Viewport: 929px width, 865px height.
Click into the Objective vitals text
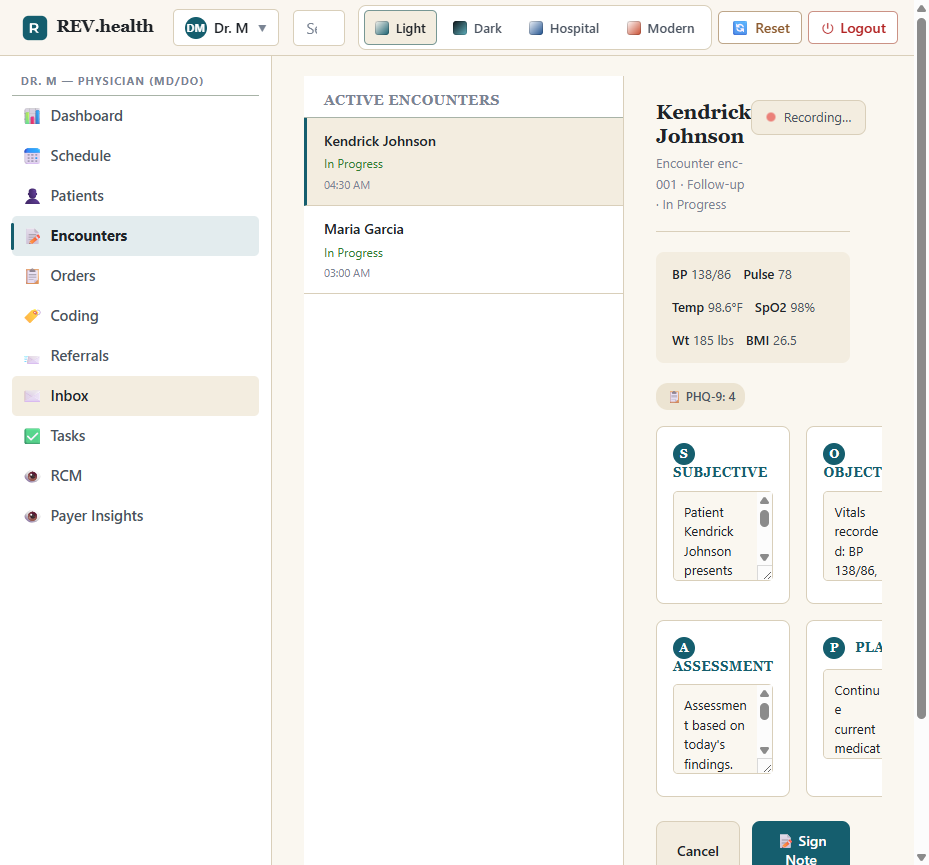(853, 536)
